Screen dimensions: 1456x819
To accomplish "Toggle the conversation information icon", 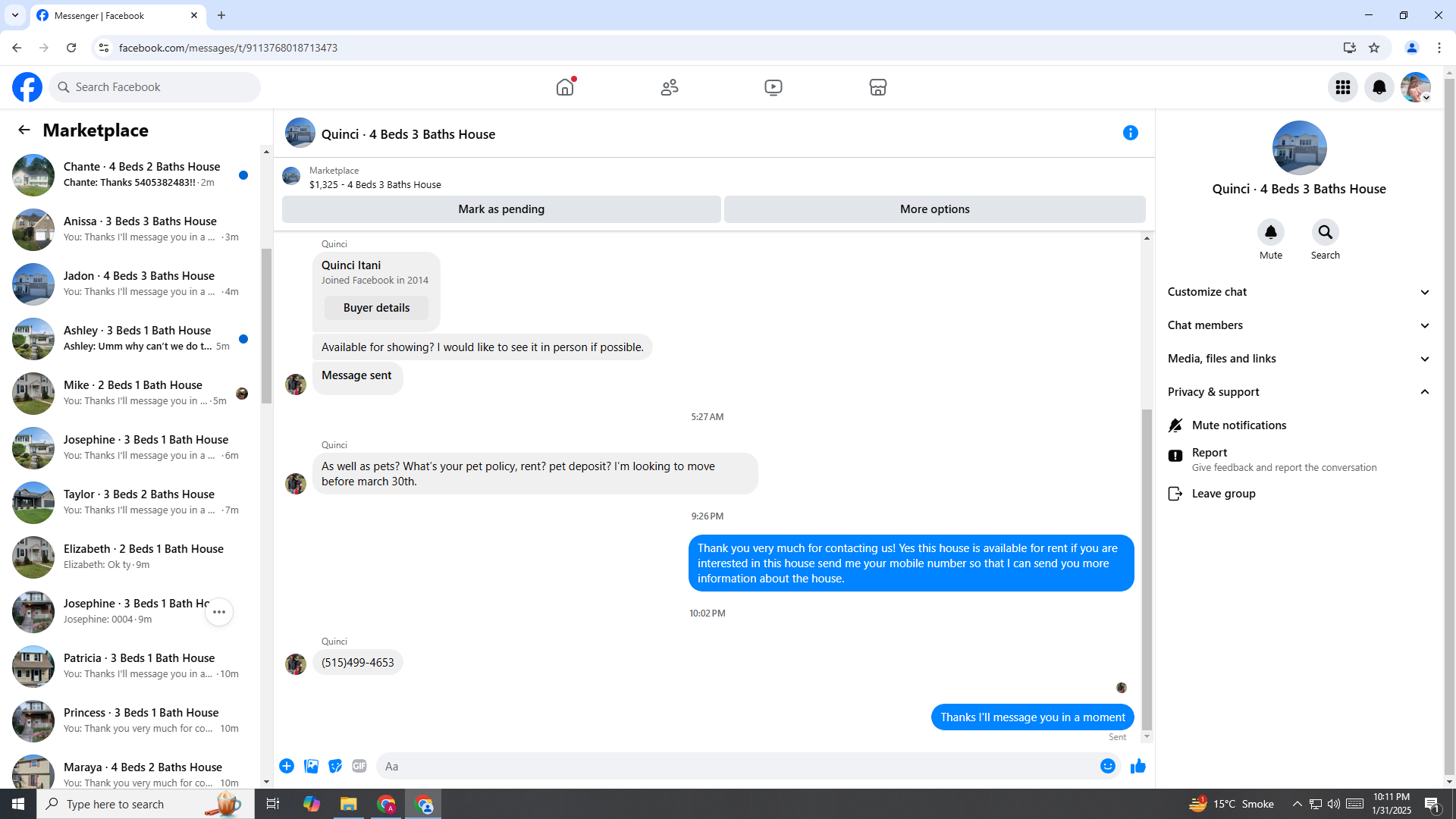I will (x=1131, y=133).
